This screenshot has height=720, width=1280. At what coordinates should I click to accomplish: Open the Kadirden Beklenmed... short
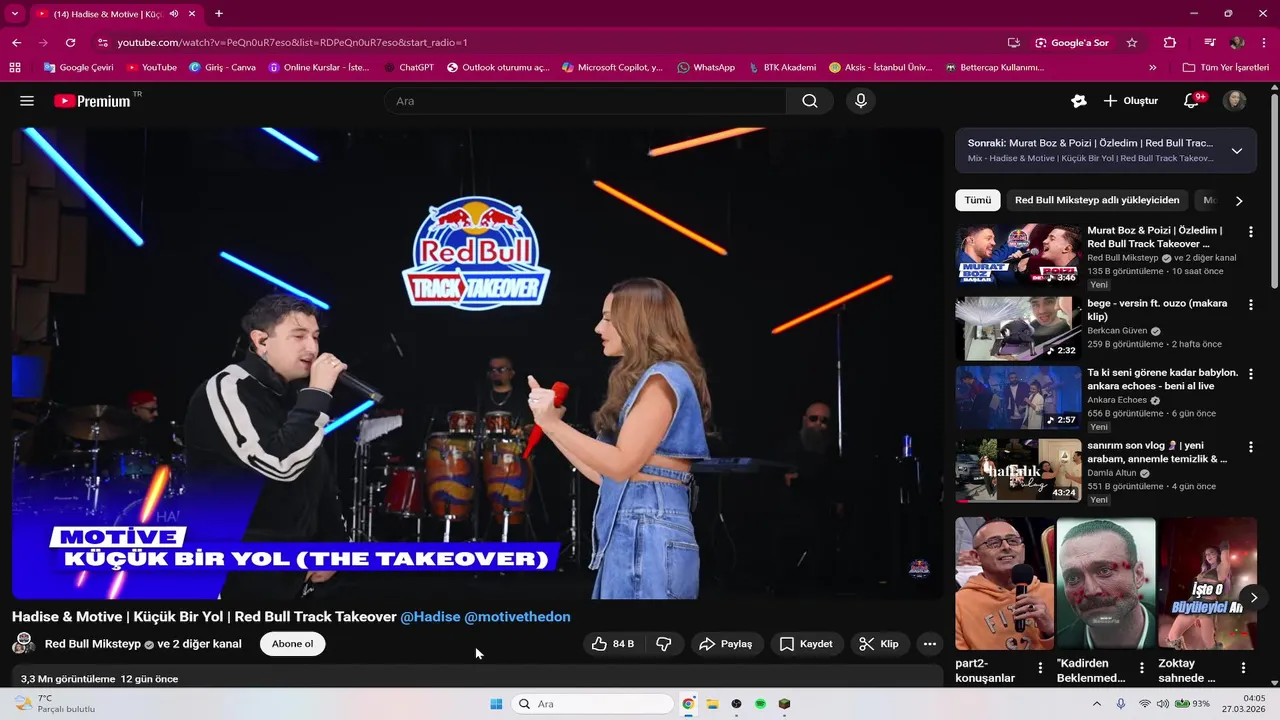point(1106,584)
